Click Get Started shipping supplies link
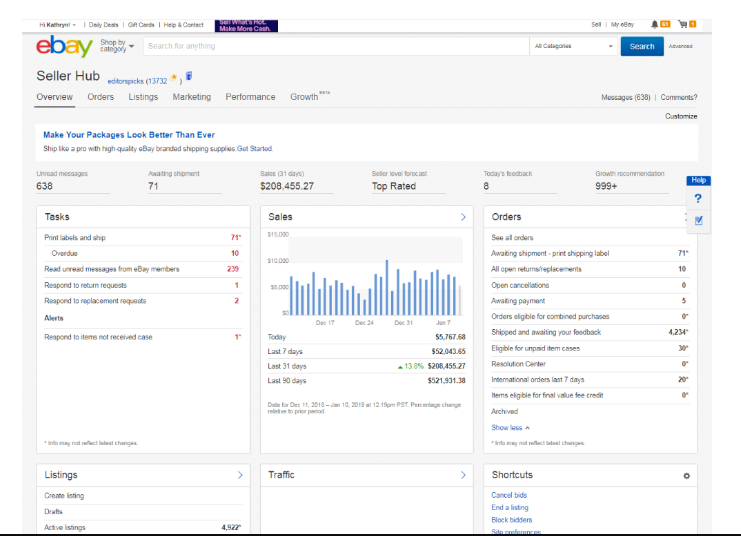 pyautogui.click(x=254, y=148)
